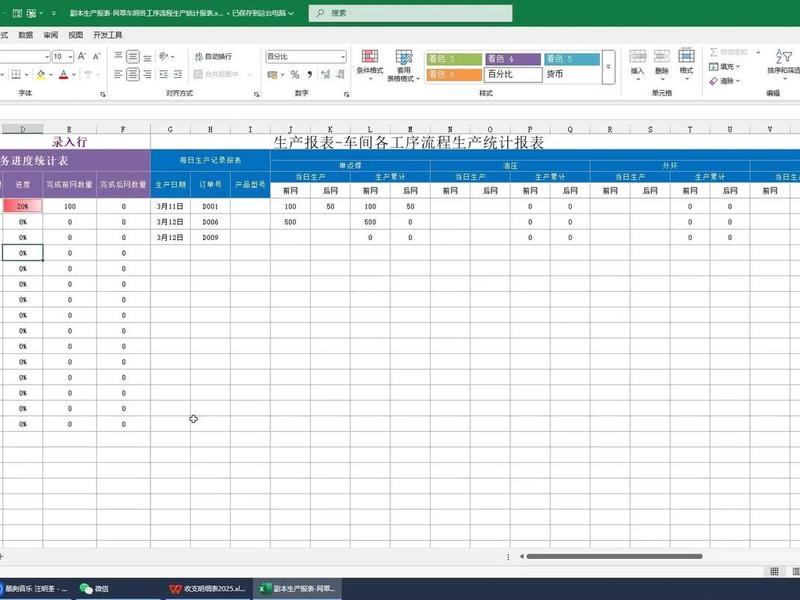
Task: Apply the purple 着色 4 cell style
Action: (513, 59)
